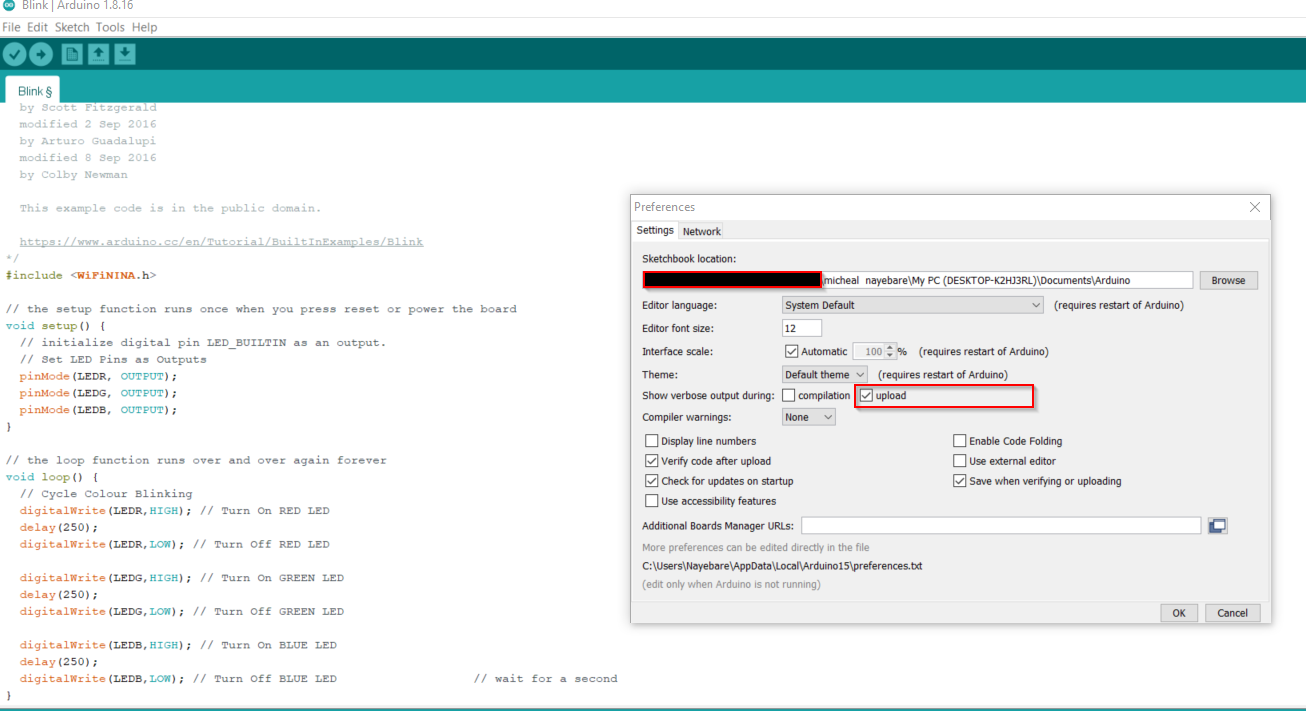Upload the sketch using the arrow icon

40,54
